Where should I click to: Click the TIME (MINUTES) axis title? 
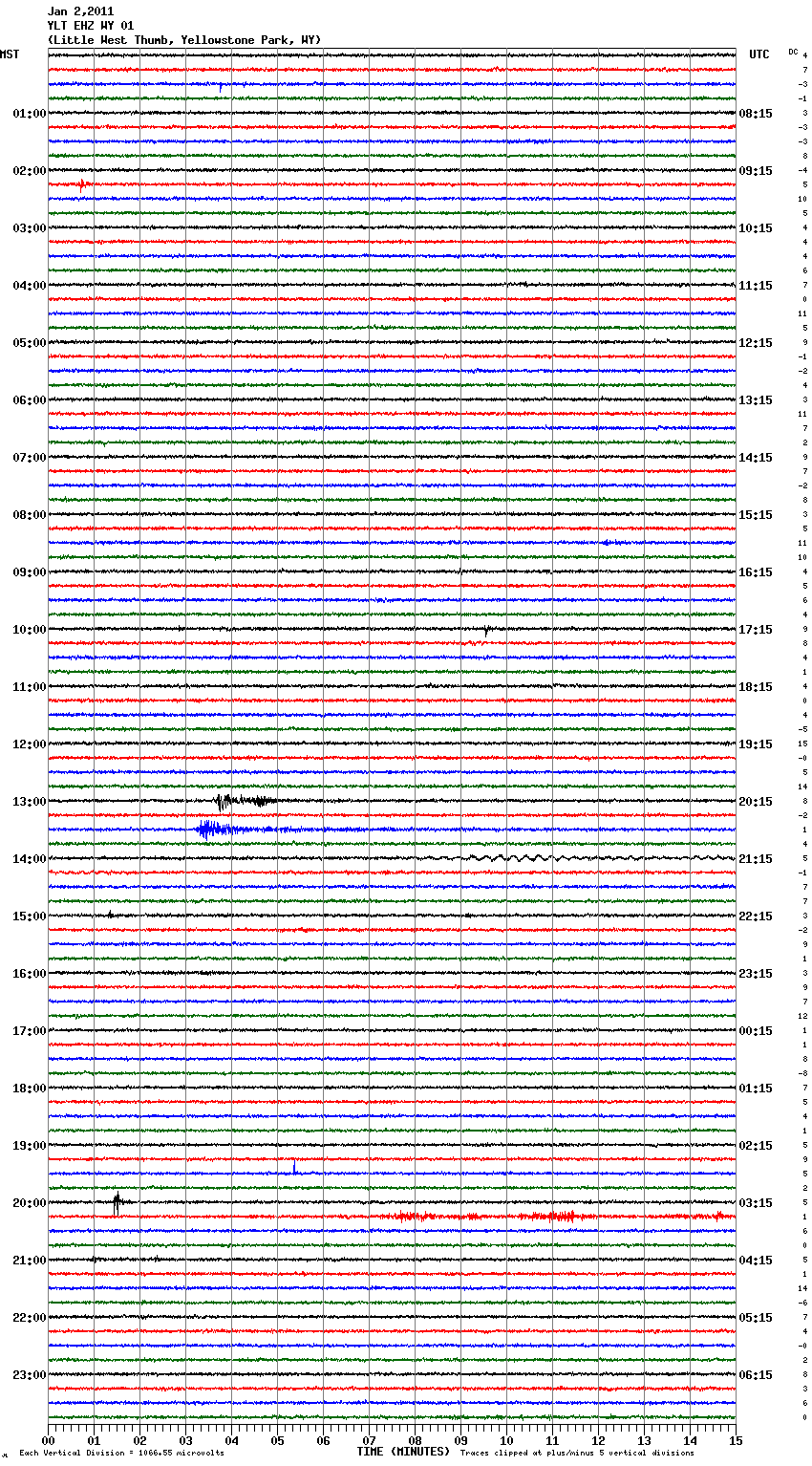click(403, 1452)
